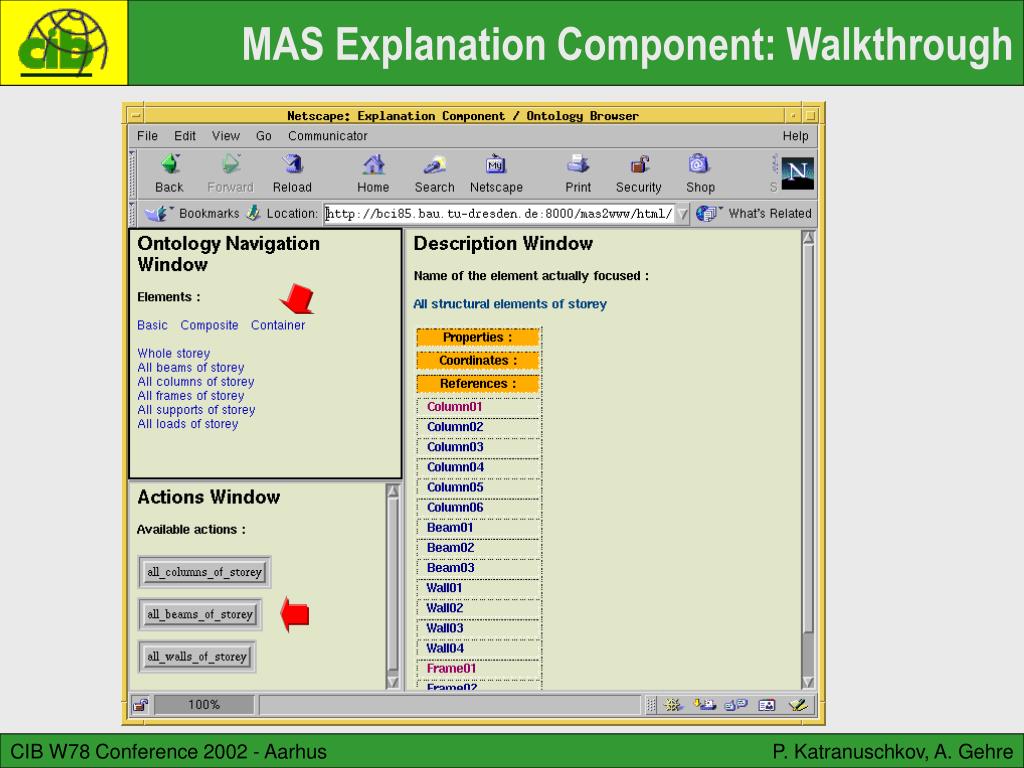Open Newsgroups icon in component bar

tap(736, 705)
